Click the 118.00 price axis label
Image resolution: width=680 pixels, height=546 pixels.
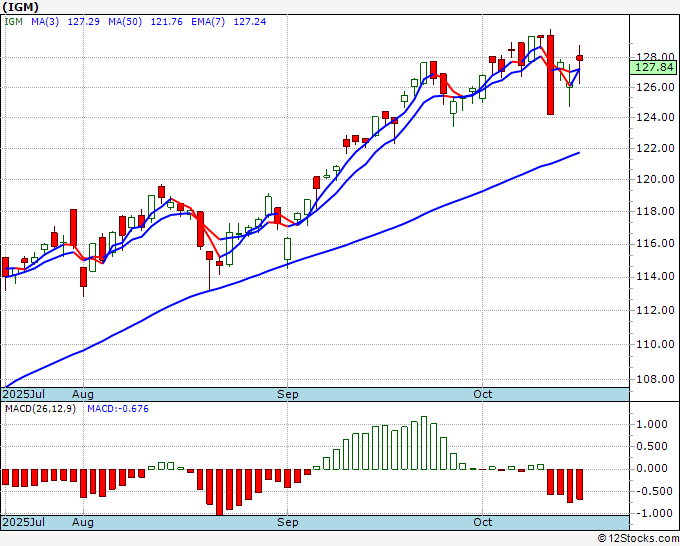click(x=655, y=211)
